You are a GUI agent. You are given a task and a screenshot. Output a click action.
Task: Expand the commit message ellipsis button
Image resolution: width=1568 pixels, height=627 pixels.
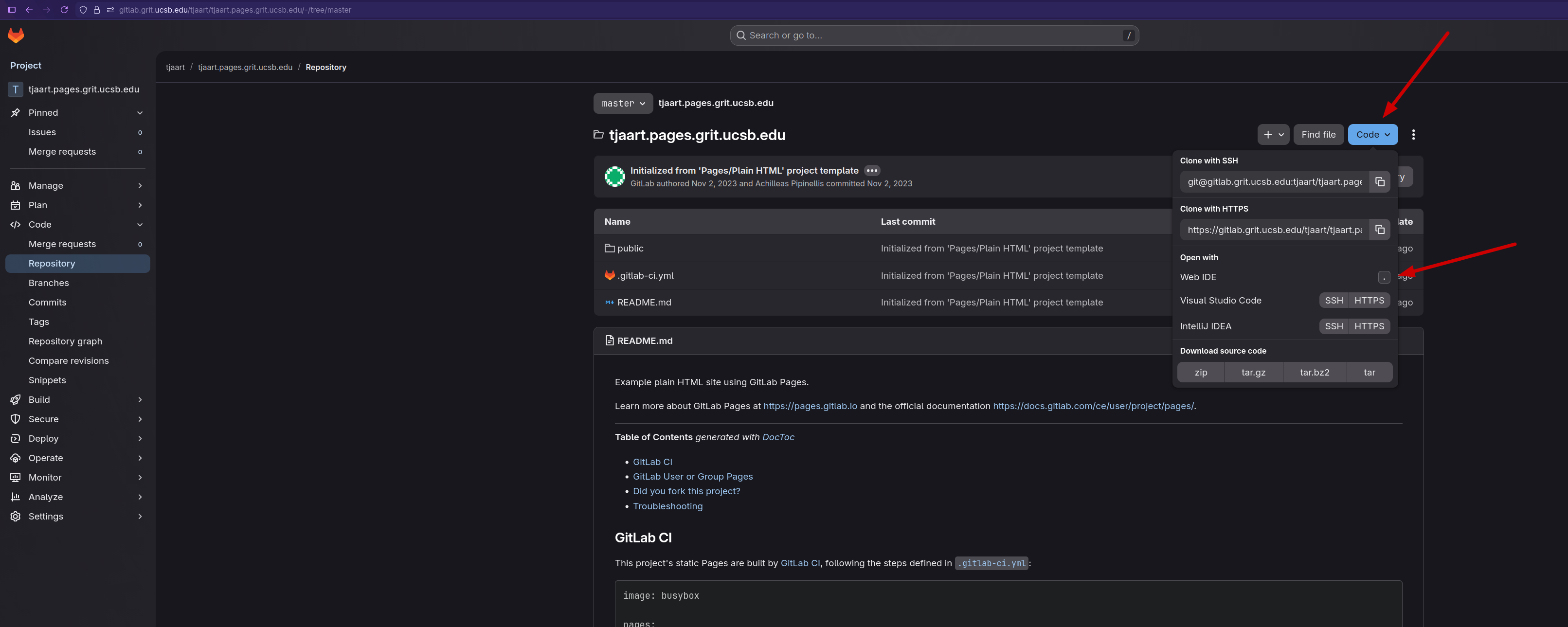coord(872,171)
